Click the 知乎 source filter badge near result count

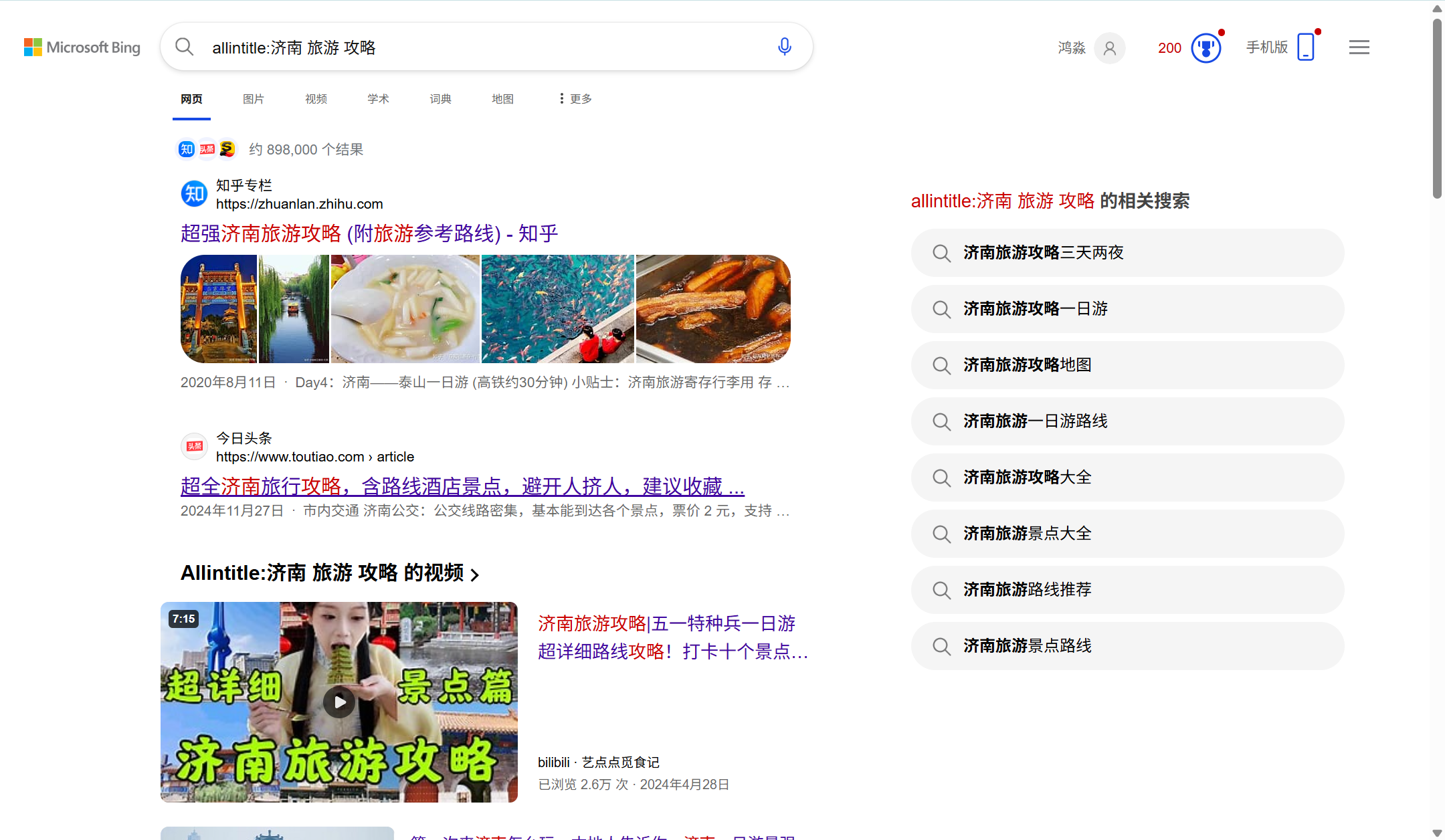coord(186,149)
